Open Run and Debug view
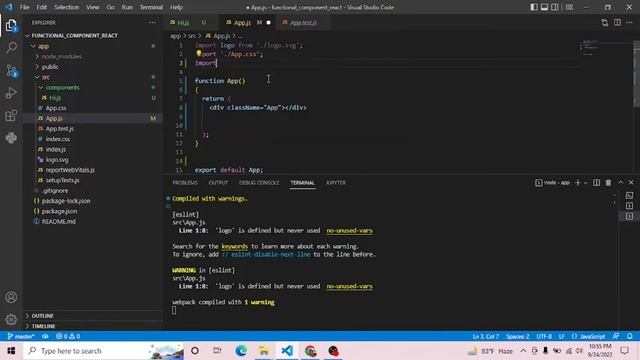This screenshot has width=640, height=360. pos(11,93)
